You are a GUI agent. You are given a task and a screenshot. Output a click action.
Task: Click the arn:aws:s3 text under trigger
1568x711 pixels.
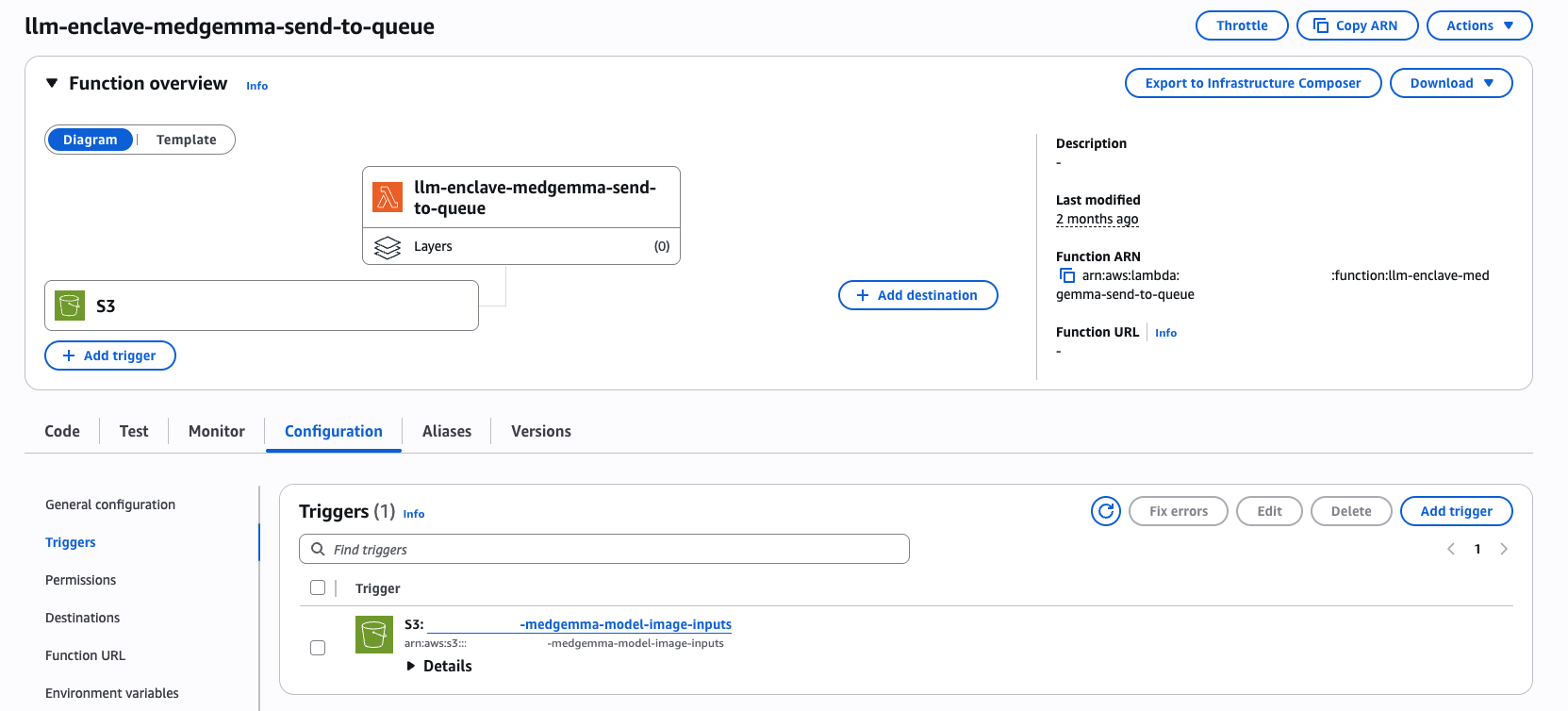(436, 643)
